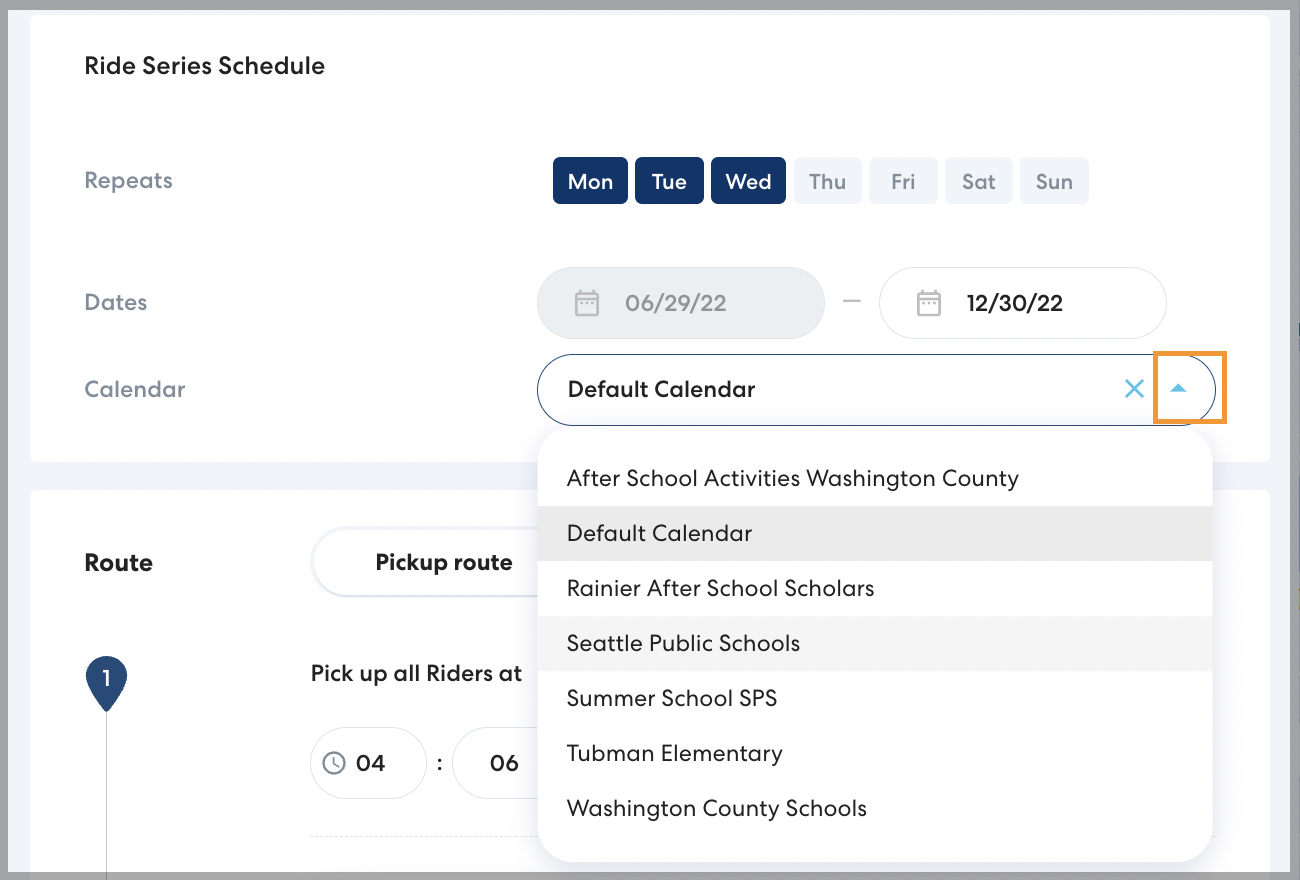Toggle Thursday in the Repeats selector
This screenshot has height=880, width=1300.
(827, 180)
